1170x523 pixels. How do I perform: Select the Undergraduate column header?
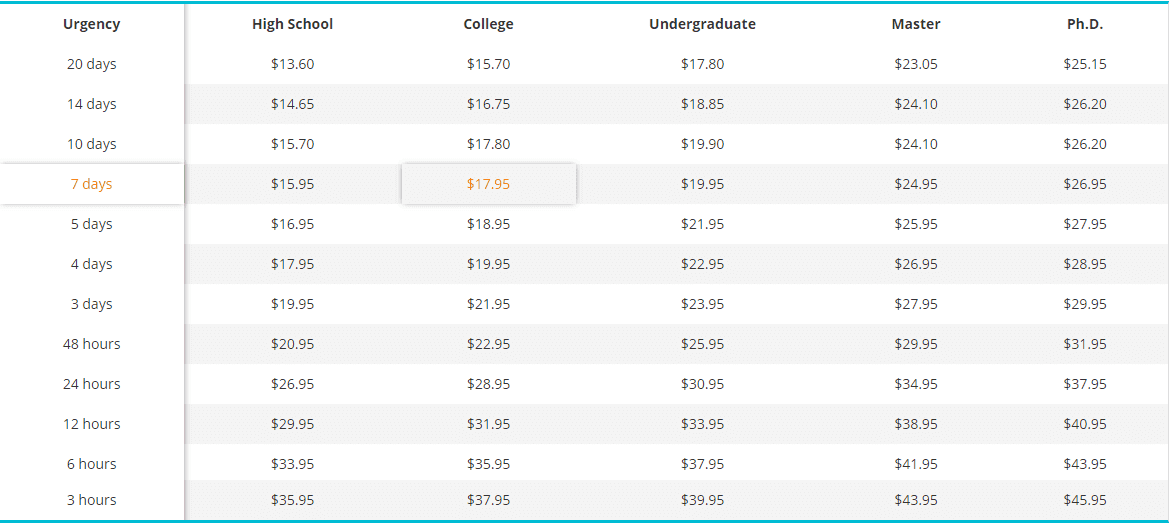[702, 24]
